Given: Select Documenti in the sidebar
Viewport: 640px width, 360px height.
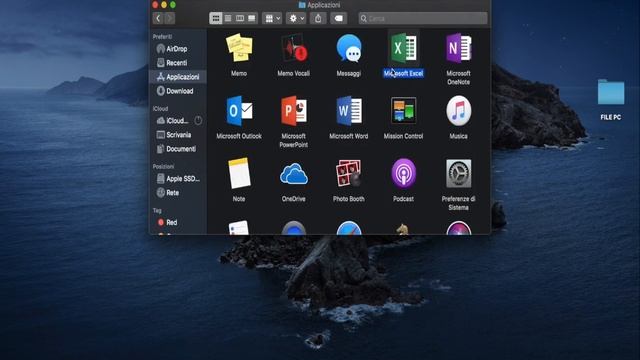Looking at the screenshot, I should click(x=178, y=149).
